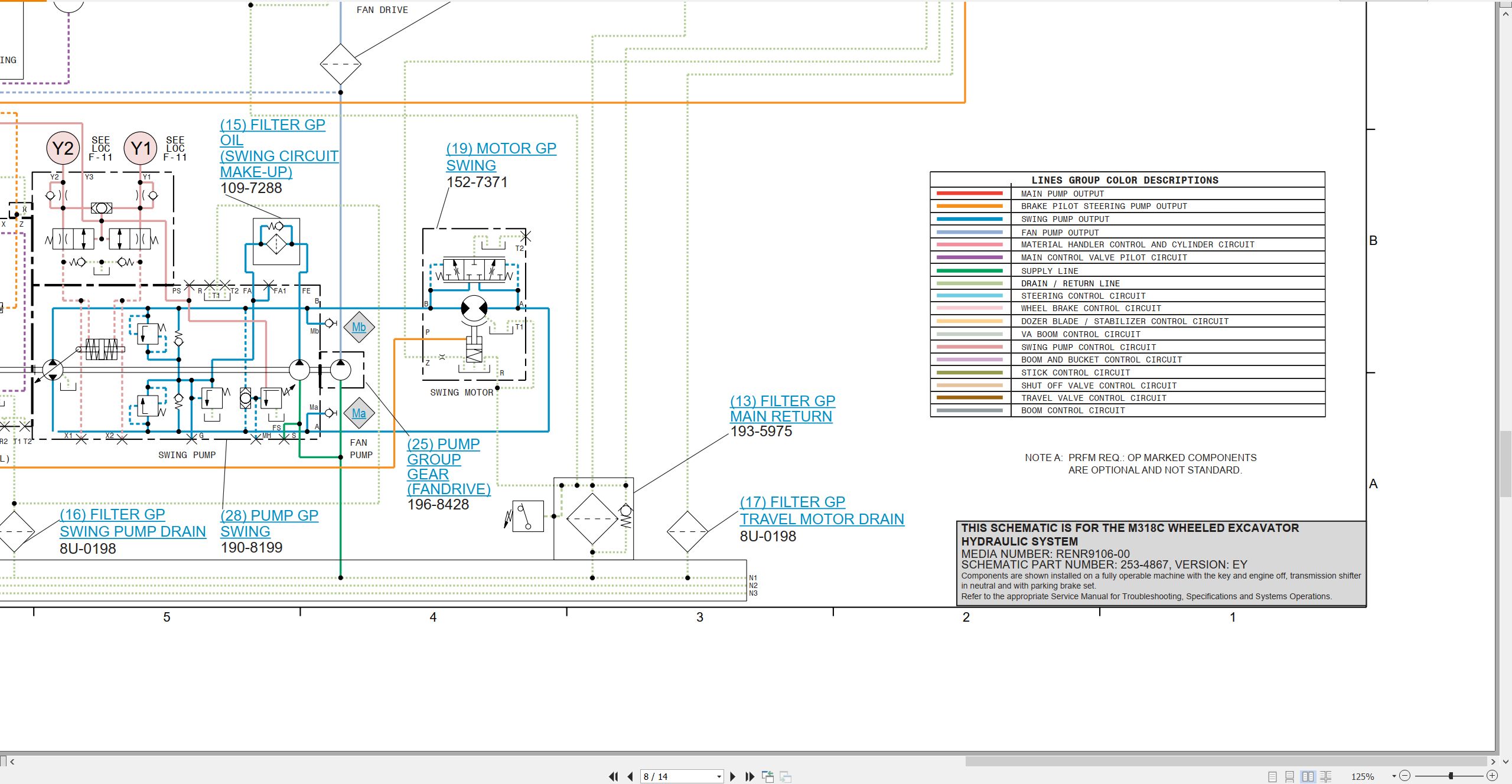Click the Ma test port diamond

pos(359,413)
